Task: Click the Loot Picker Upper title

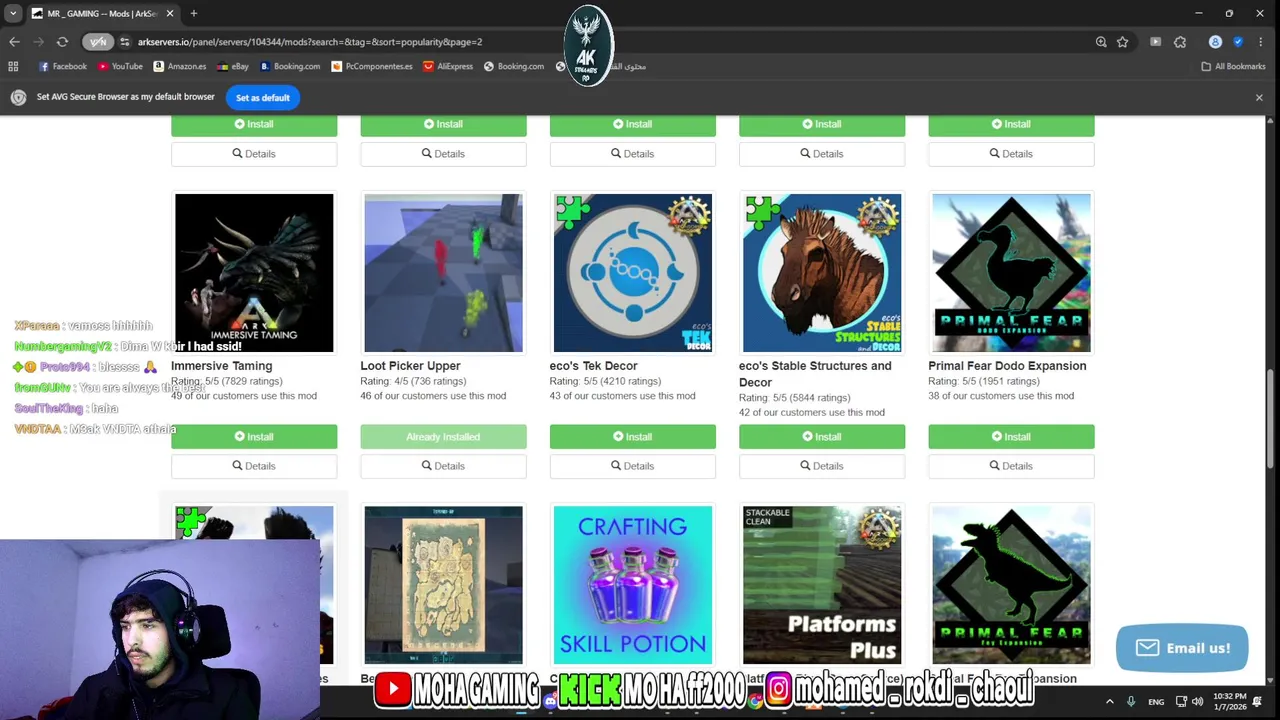Action: tap(410, 366)
